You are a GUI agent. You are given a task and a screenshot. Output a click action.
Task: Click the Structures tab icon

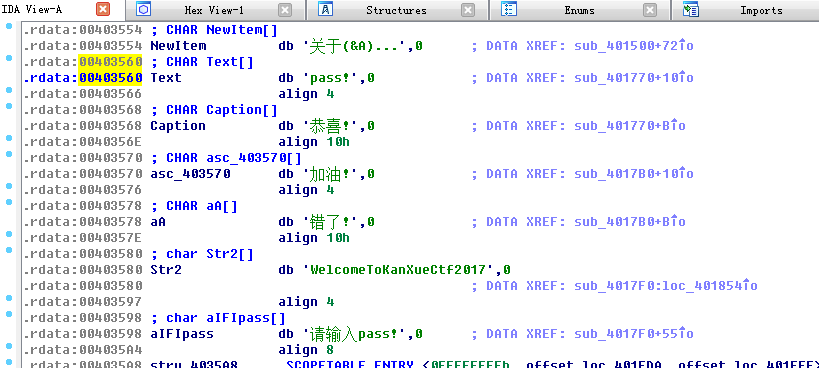[x=325, y=9]
